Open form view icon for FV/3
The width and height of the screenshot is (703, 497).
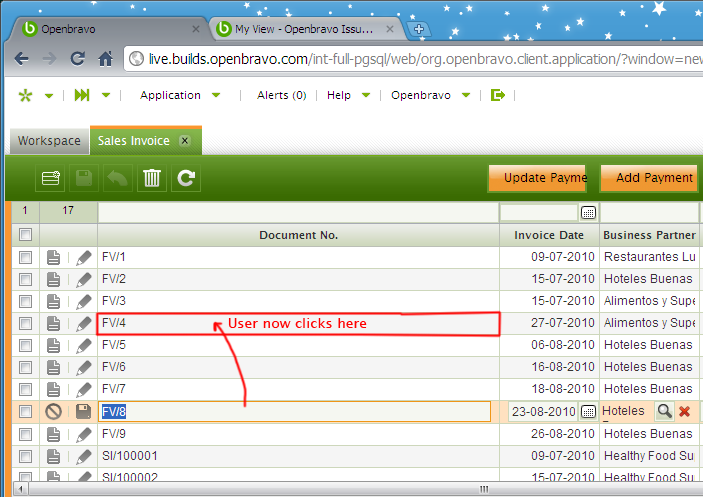53,301
